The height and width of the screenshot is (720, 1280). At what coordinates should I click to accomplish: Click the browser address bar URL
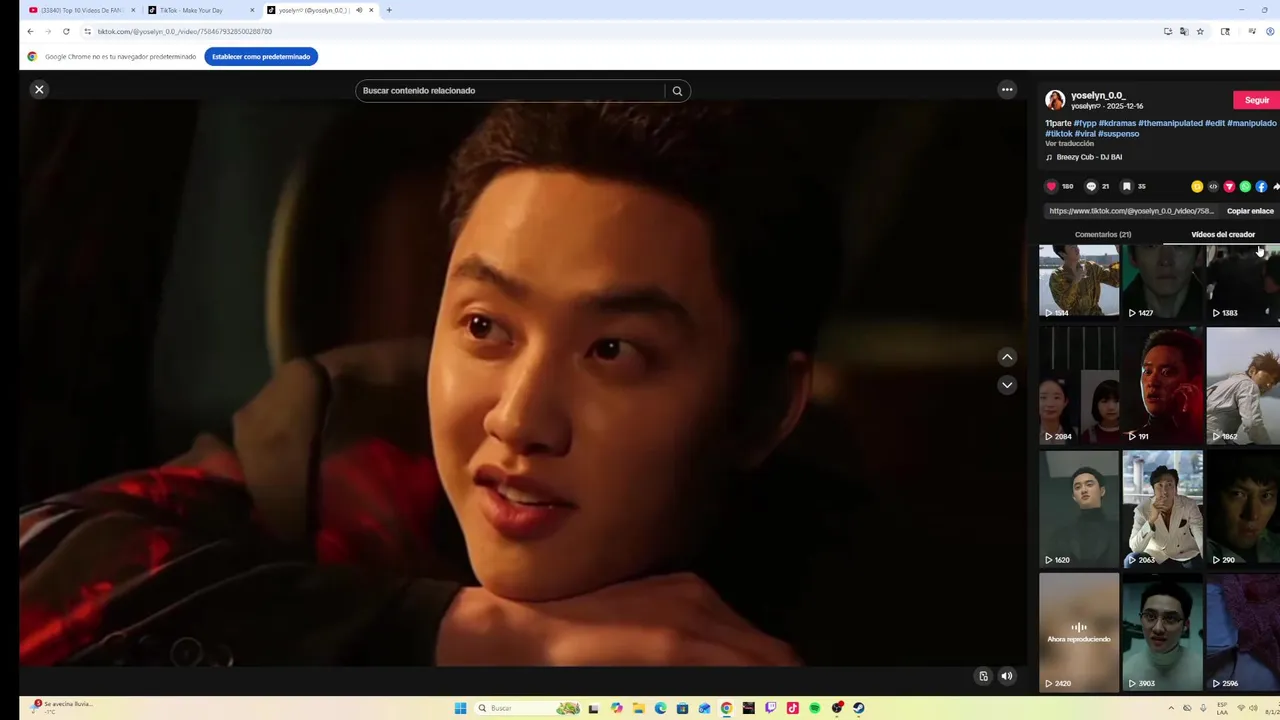point(184,32)
